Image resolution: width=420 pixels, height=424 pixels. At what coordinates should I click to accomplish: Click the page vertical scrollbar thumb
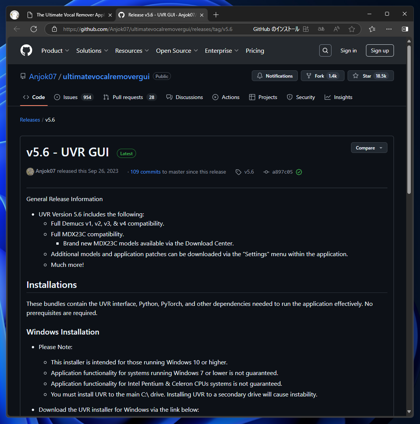point(409,119)
